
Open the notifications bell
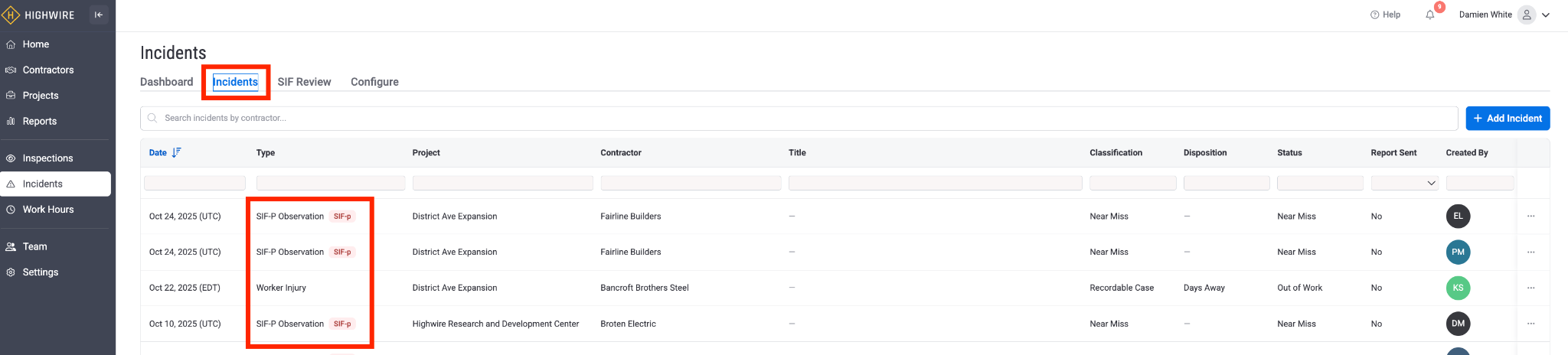pos(1429,15)
